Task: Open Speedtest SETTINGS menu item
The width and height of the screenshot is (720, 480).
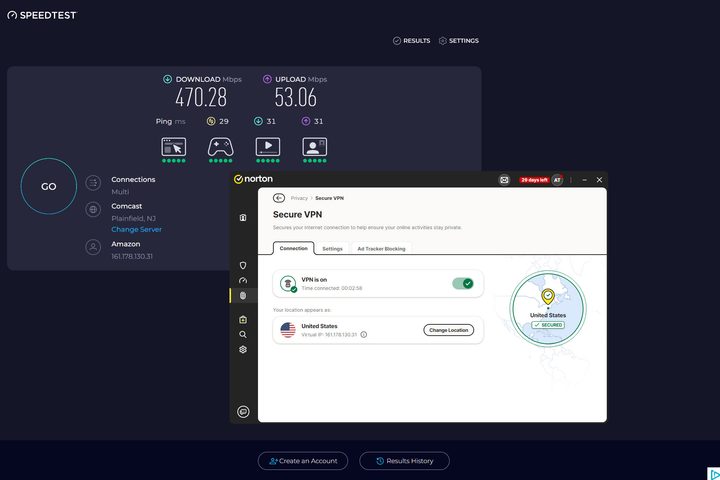Action: point(459,41)
